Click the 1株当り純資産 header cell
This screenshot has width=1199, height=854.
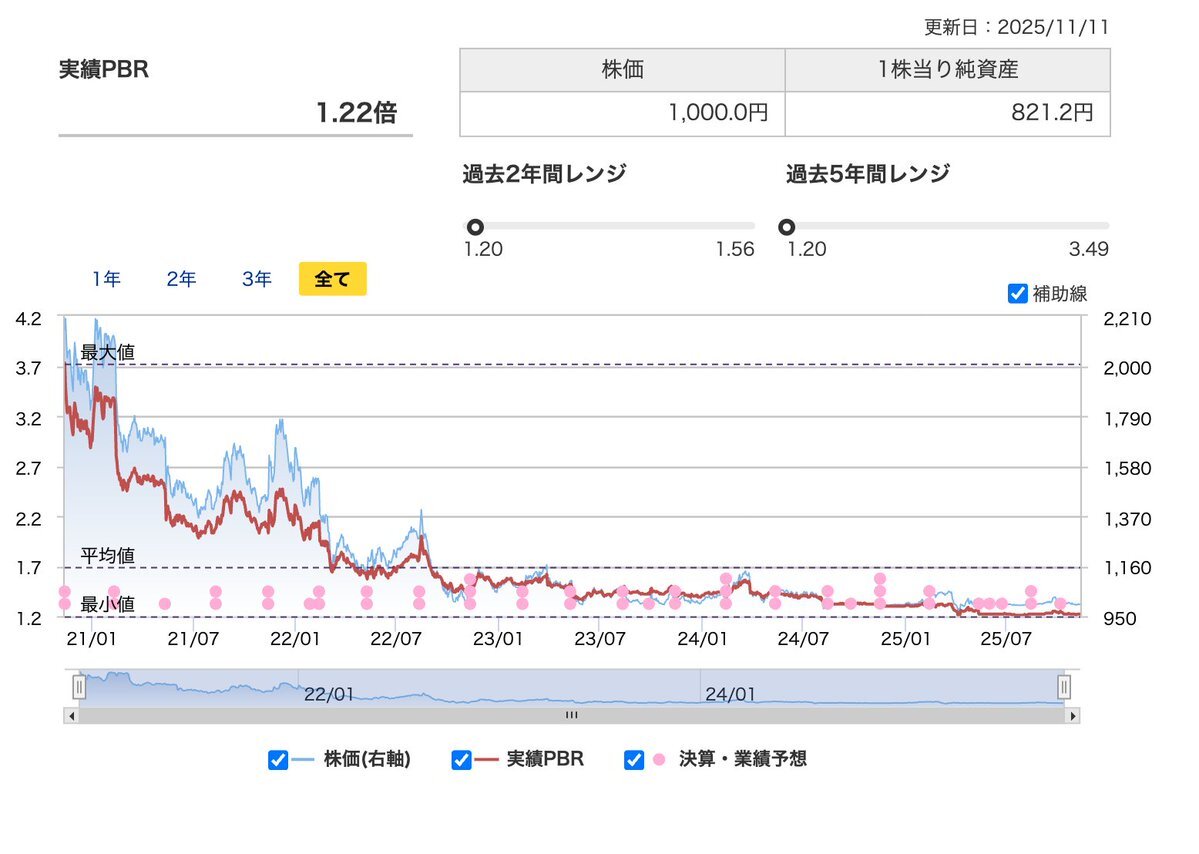(947, 70)
